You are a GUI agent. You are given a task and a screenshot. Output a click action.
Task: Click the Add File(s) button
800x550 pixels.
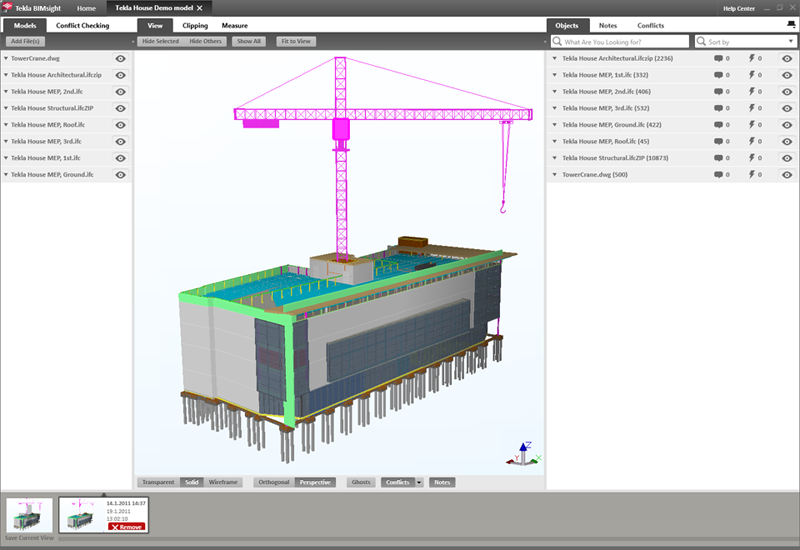26,41
